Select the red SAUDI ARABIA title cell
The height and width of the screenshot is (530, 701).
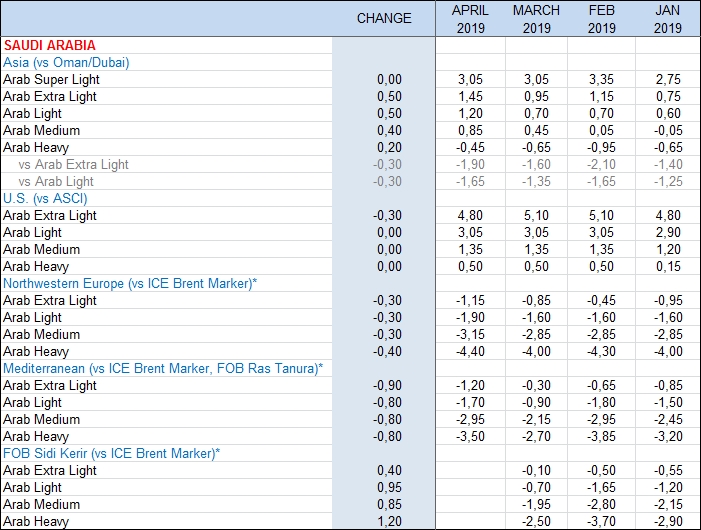coord(50,45)
